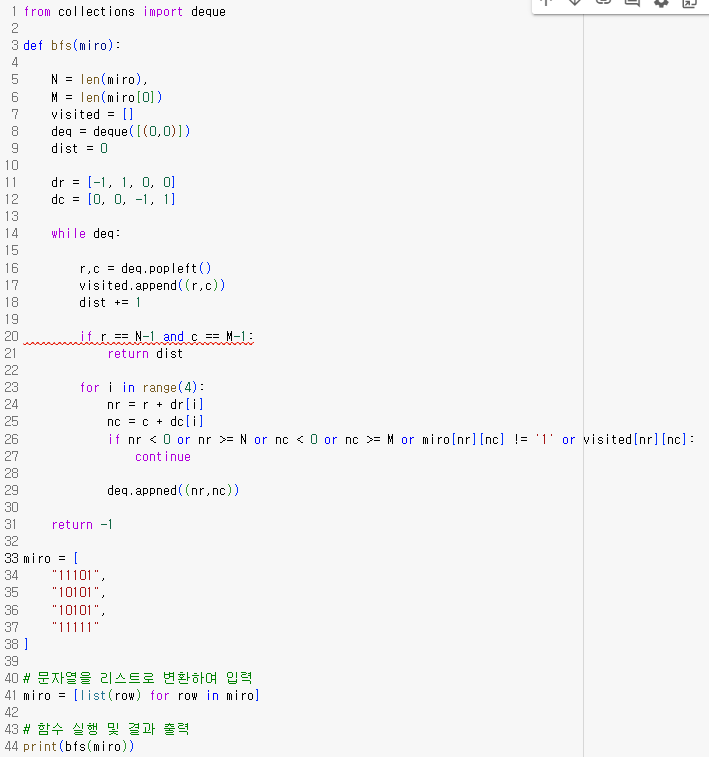Click 'r,c = deq.popleft()' line
The image size is (709, 757).
click(145, 268)
